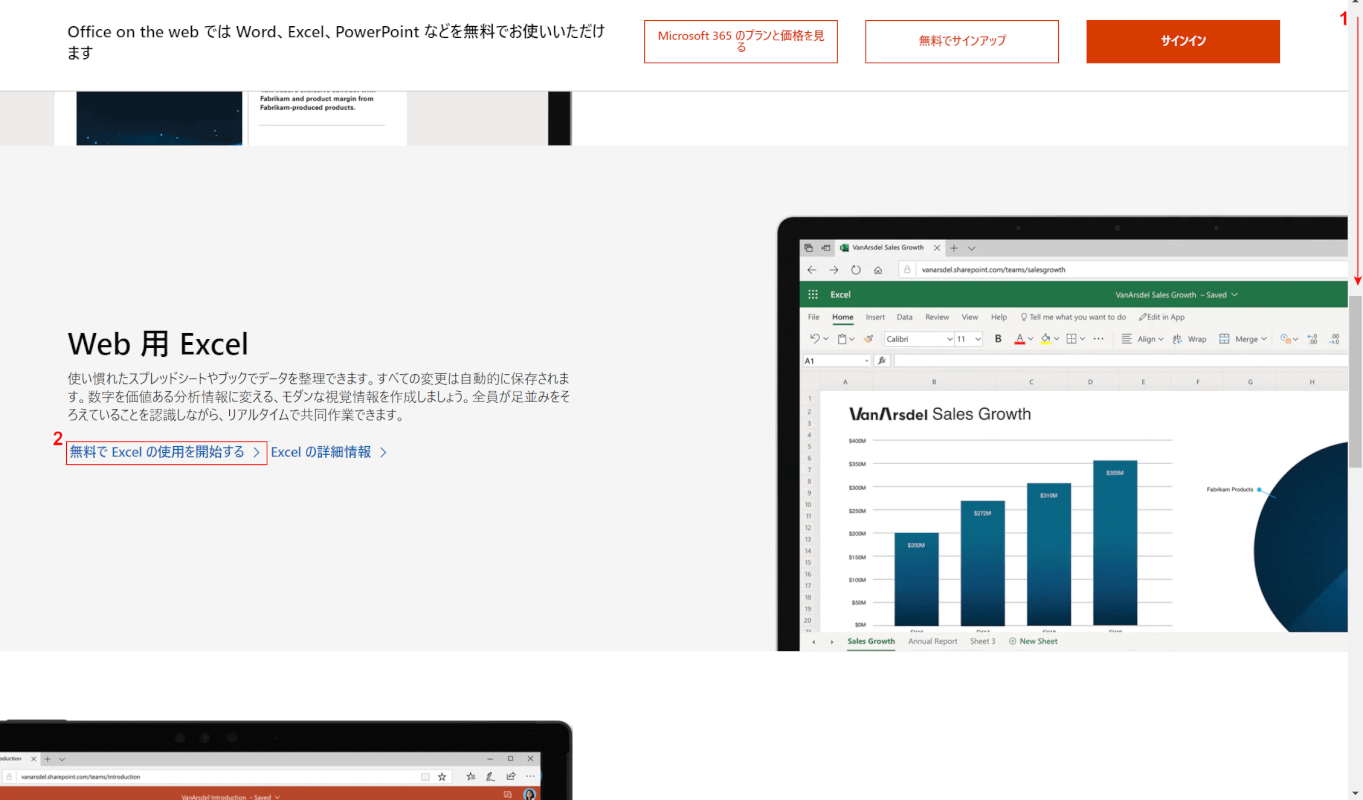Image resolution: width=1363 pixels, height=800 pixels.
Task: Open the tab list chevron in Excel preview browser
Action: pos(972,248)
